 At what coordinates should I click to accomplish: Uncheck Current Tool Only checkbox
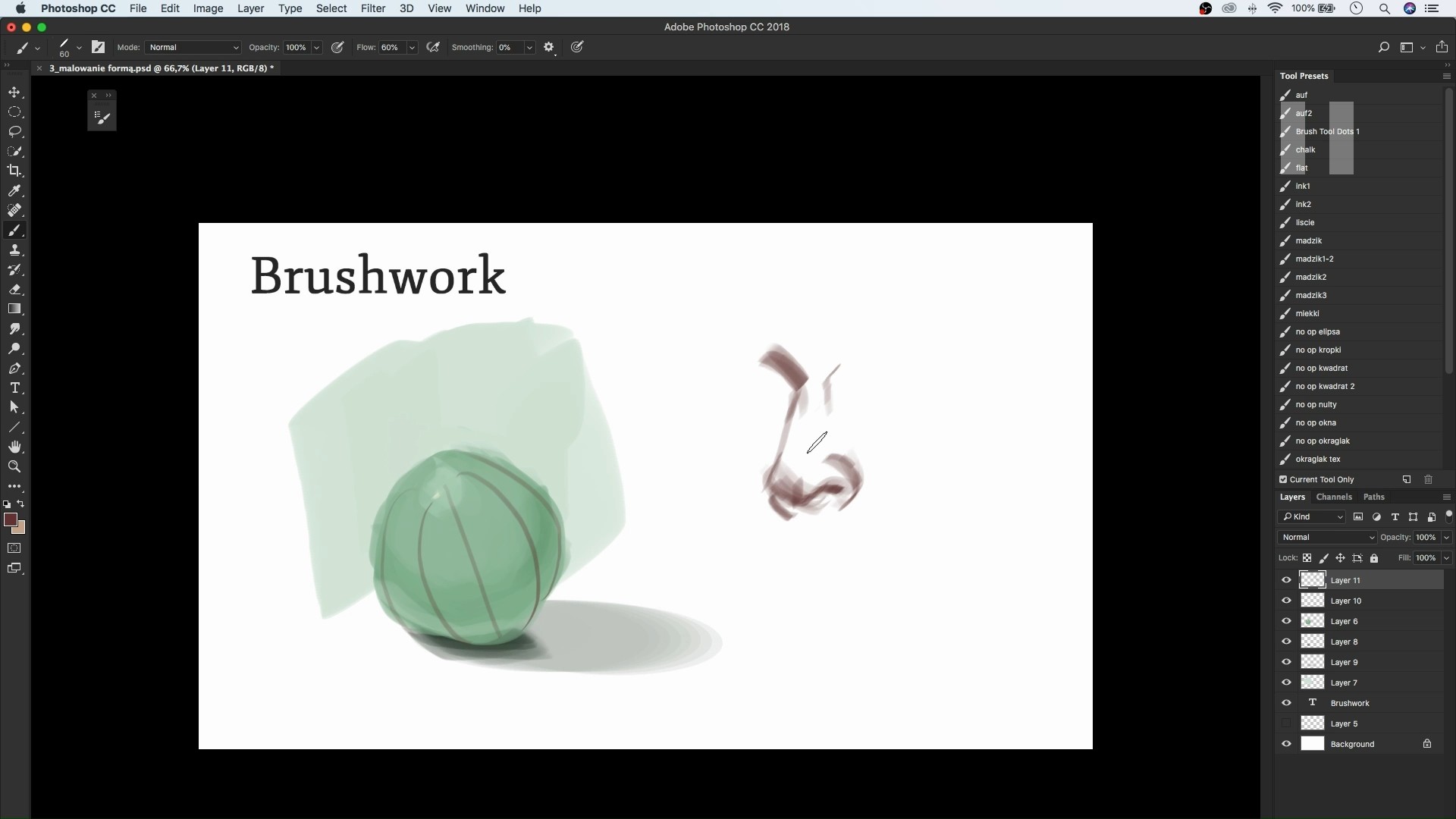pyautogui.click(x=1283, y=479)
